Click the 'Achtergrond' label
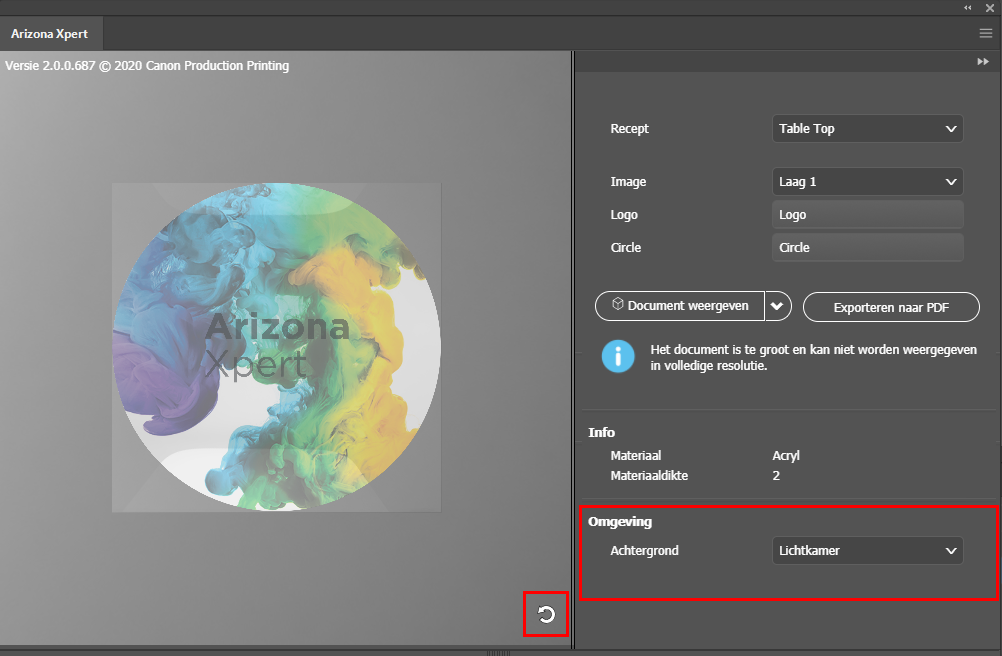 coord(644,551)
